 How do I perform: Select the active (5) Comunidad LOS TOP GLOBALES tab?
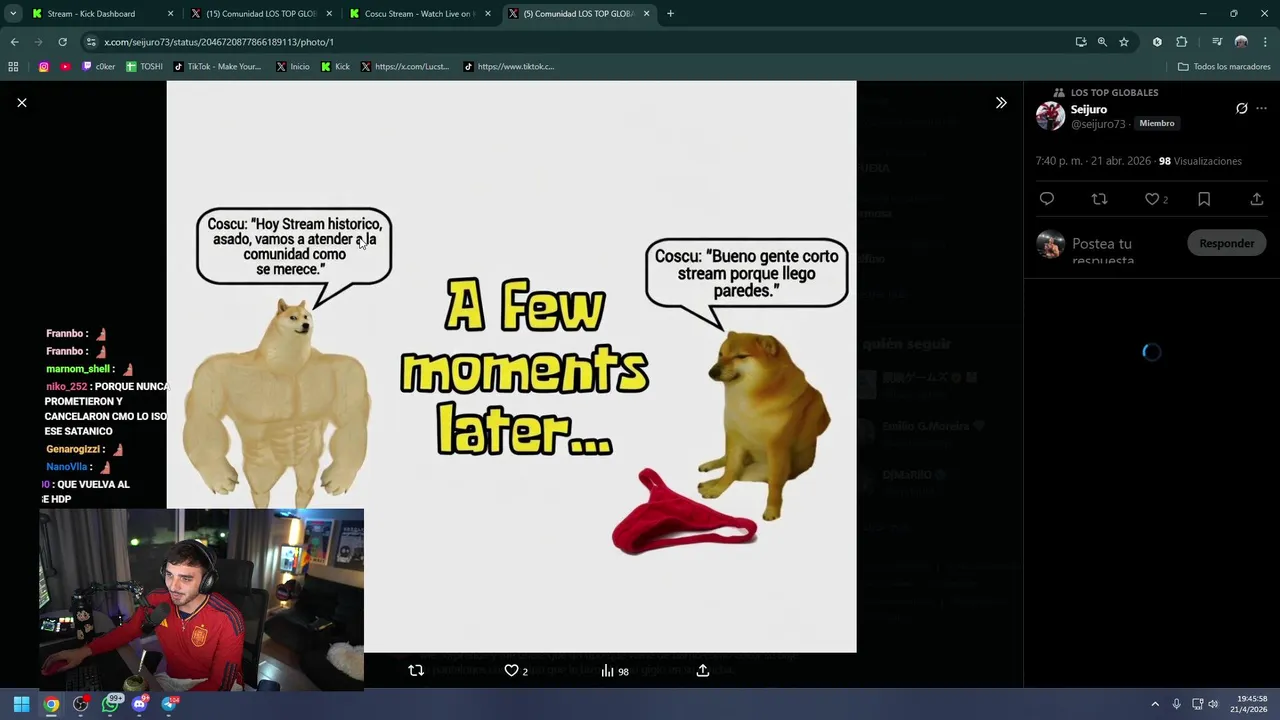tap(577, 14)
